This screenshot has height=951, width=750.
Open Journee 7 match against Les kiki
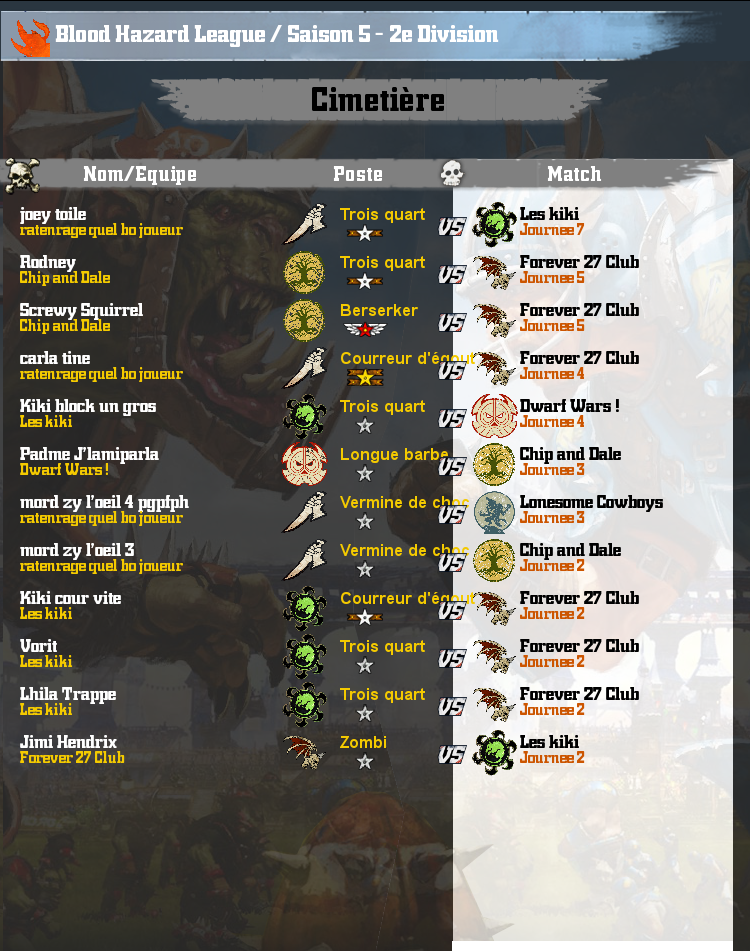click(x=552, y=230)
